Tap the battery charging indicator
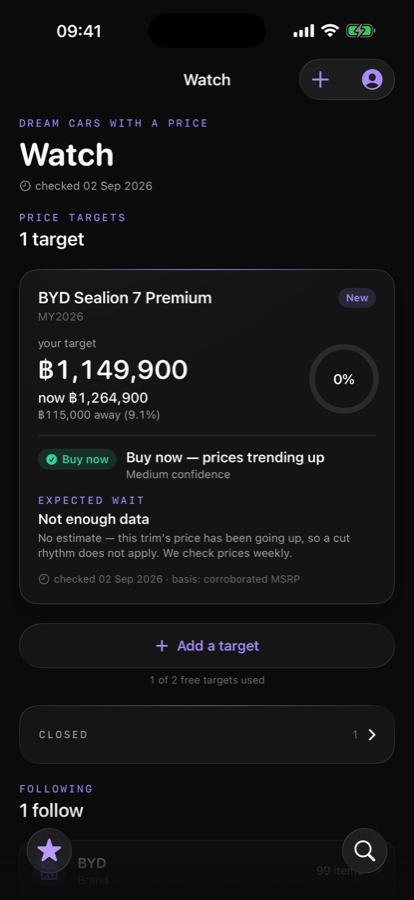The image size is (414, 900). (360, 31)
